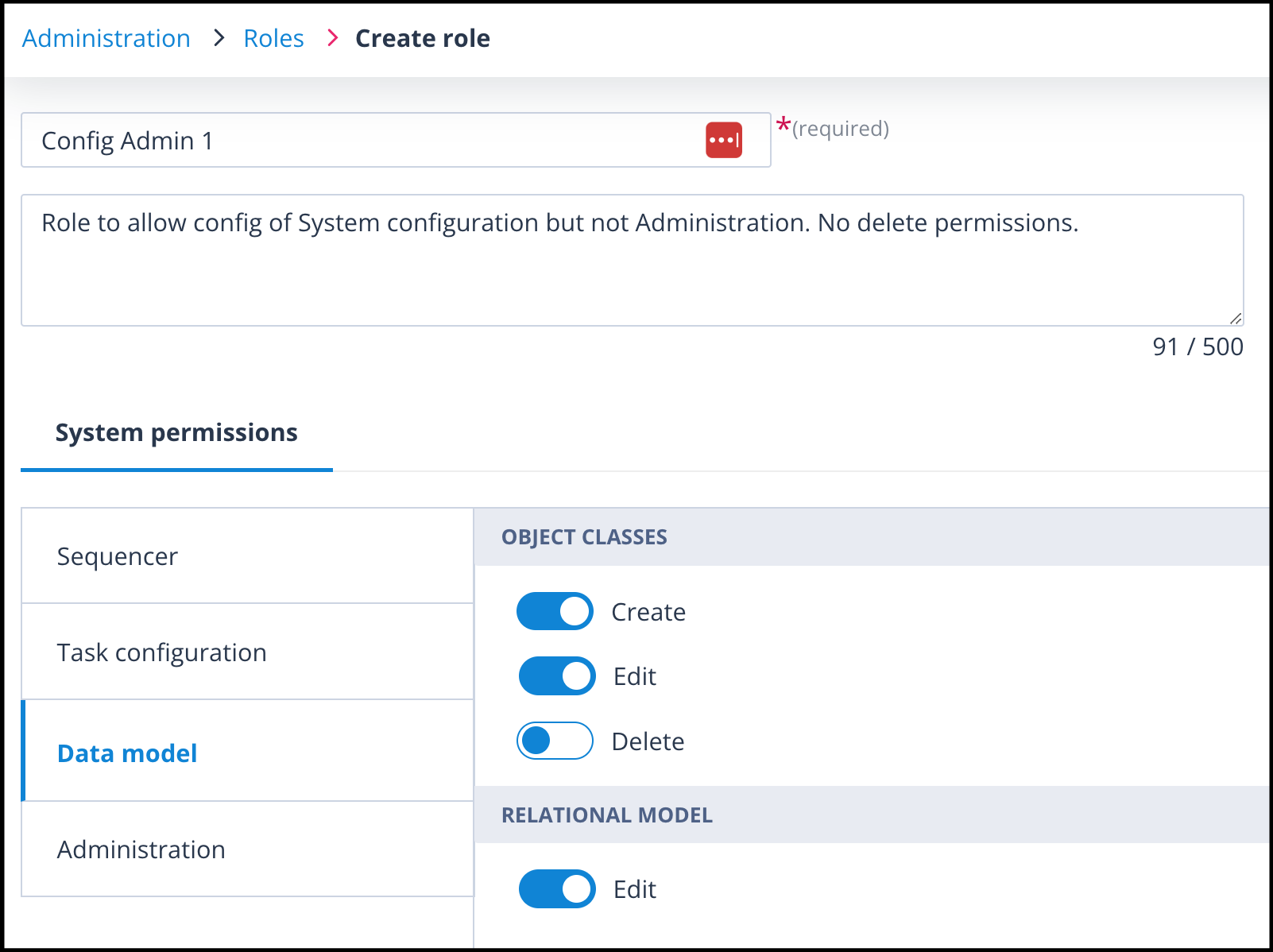Enable Object Classes Delete permission

coord(555,741)
